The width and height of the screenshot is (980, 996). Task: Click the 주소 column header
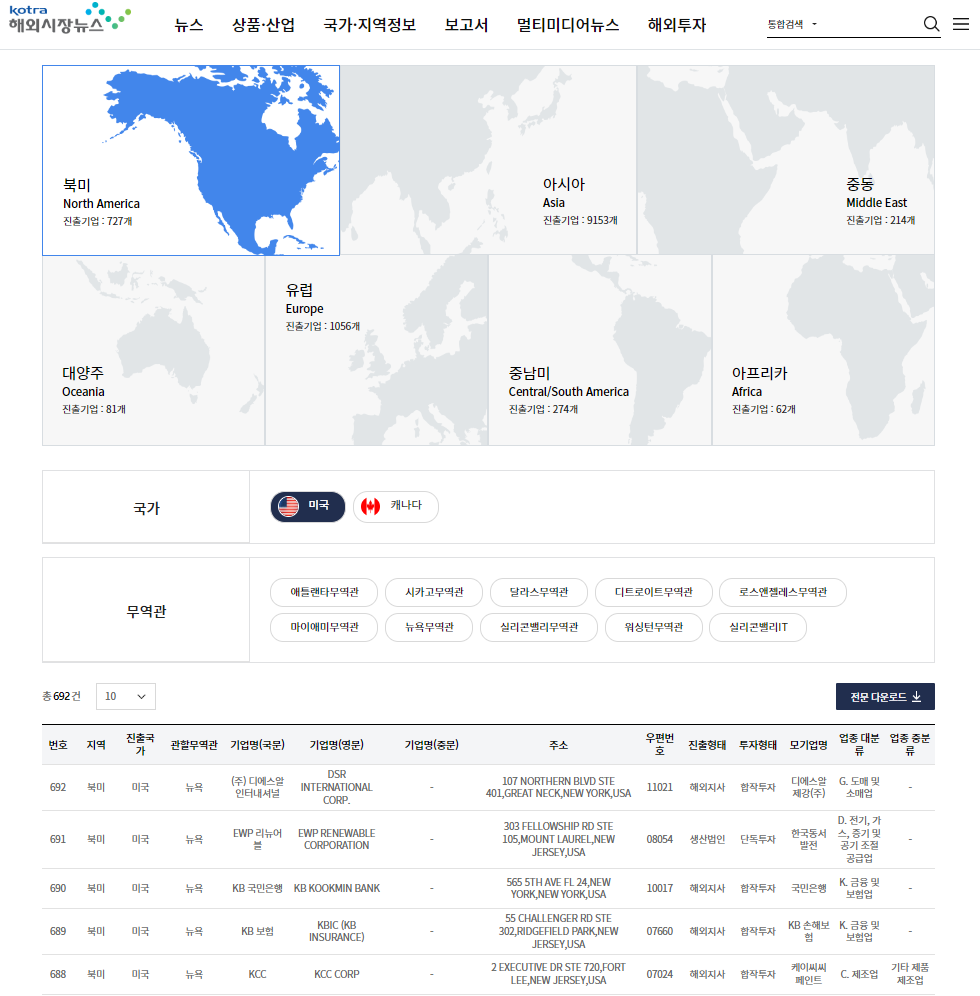click(x=558, y=745)
